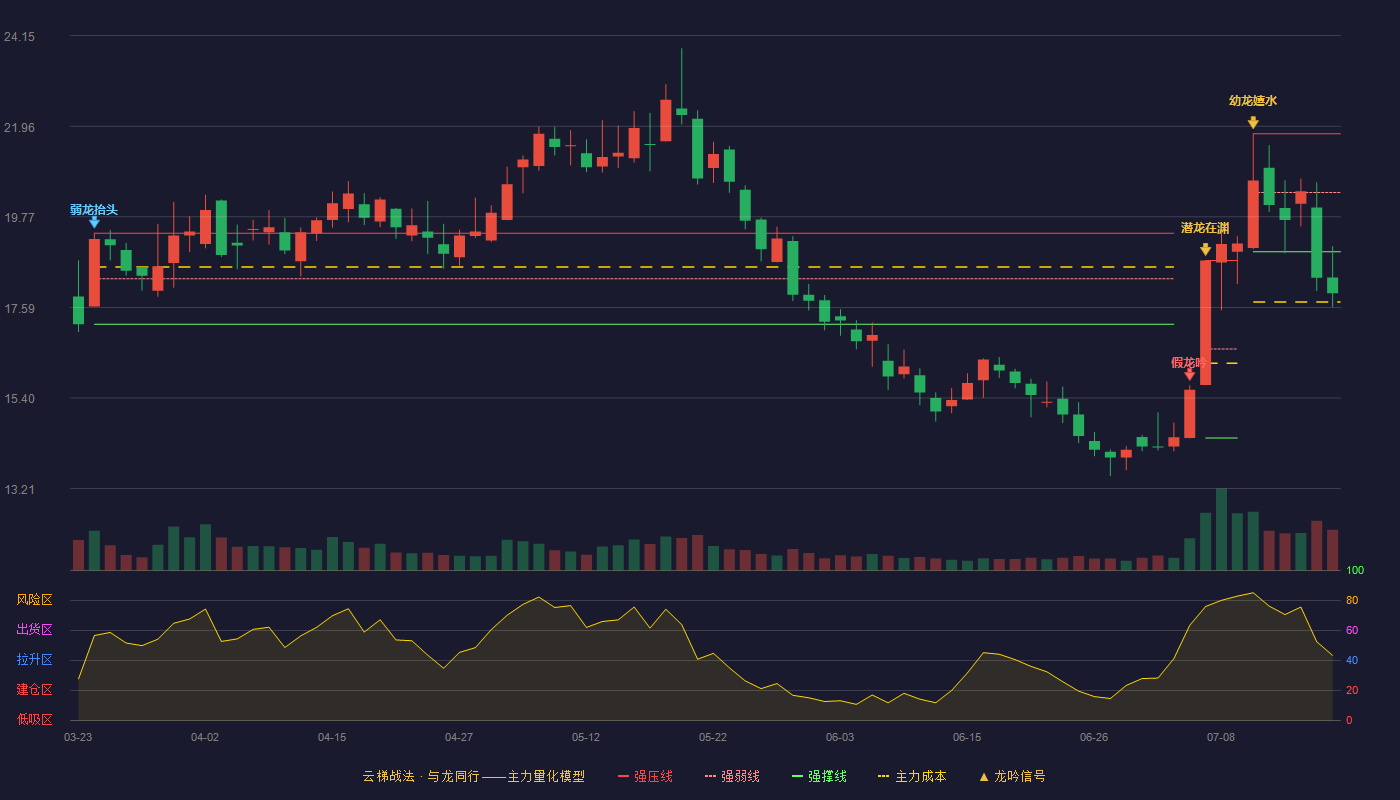Viewport: 1400px width, 800px height.
Task: Click the pink arrow under 假龙吟 signal
Action: [1190, 374]
